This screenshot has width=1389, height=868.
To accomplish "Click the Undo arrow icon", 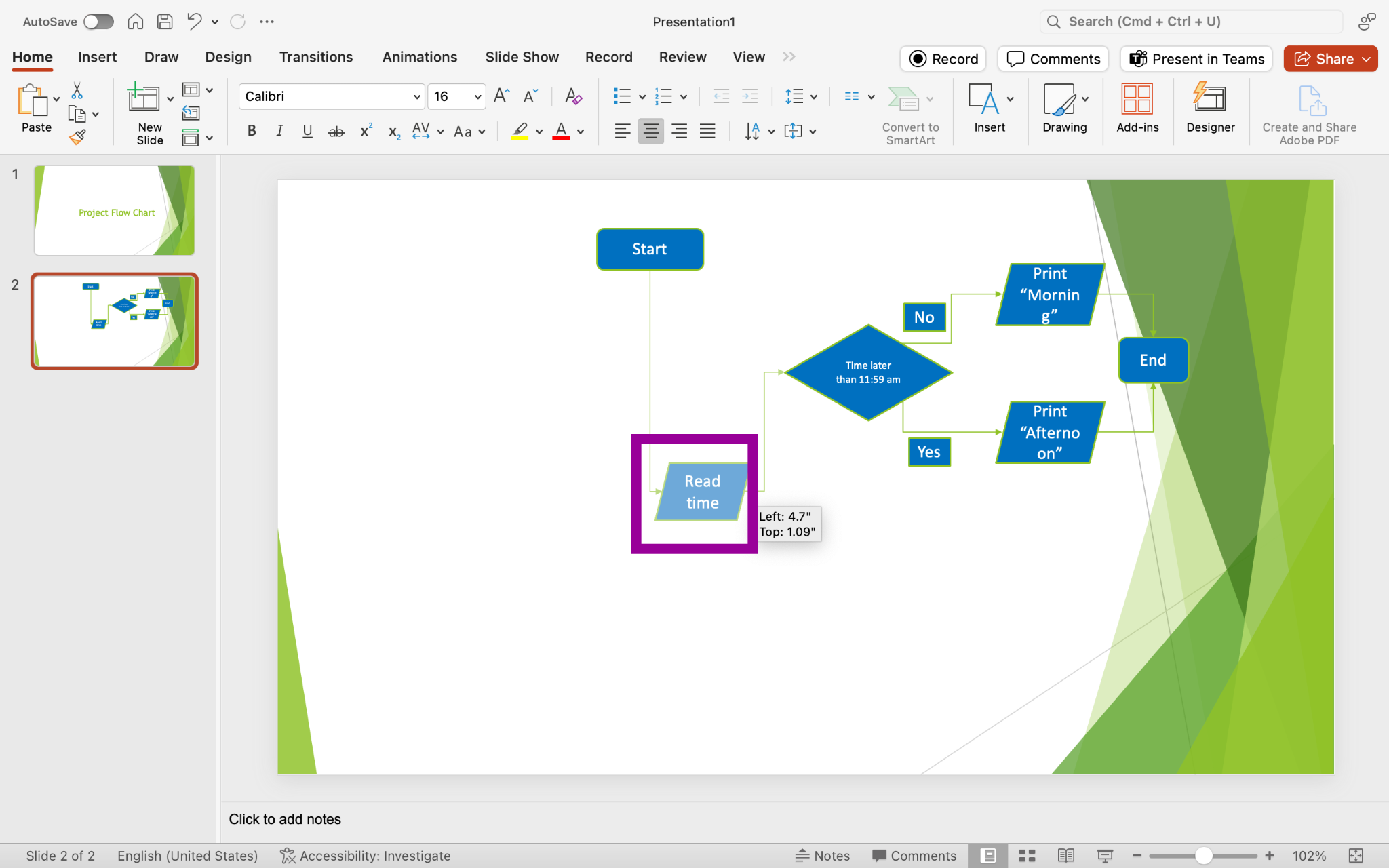I will pos(194,22).
